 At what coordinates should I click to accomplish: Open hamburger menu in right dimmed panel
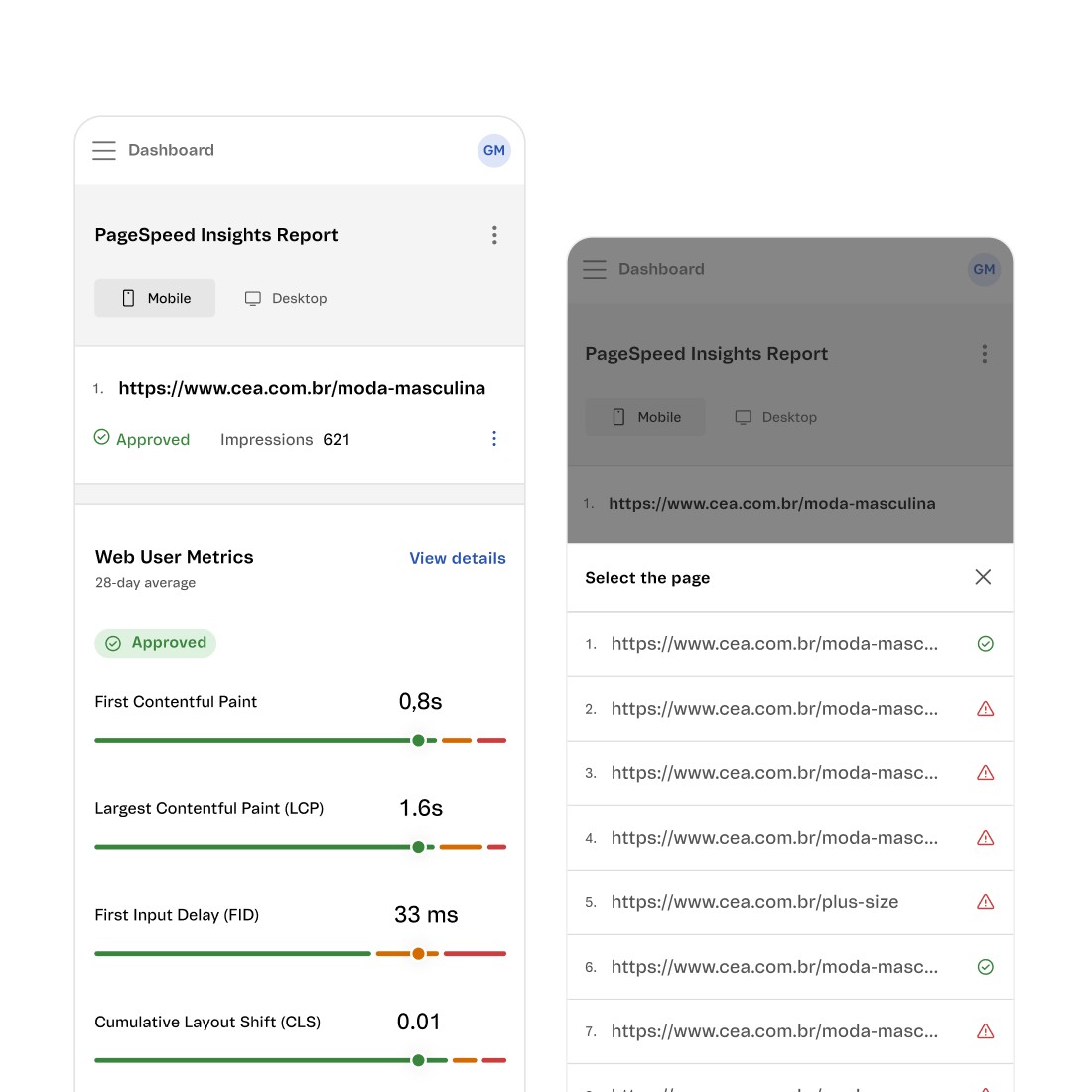(x=594, y=269)
